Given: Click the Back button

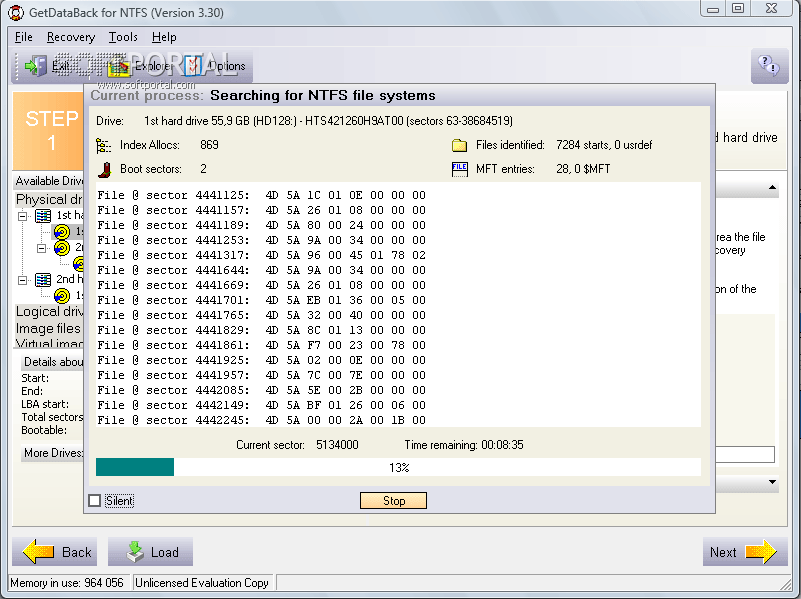Looking at the screenshot, I should point(55,552).
